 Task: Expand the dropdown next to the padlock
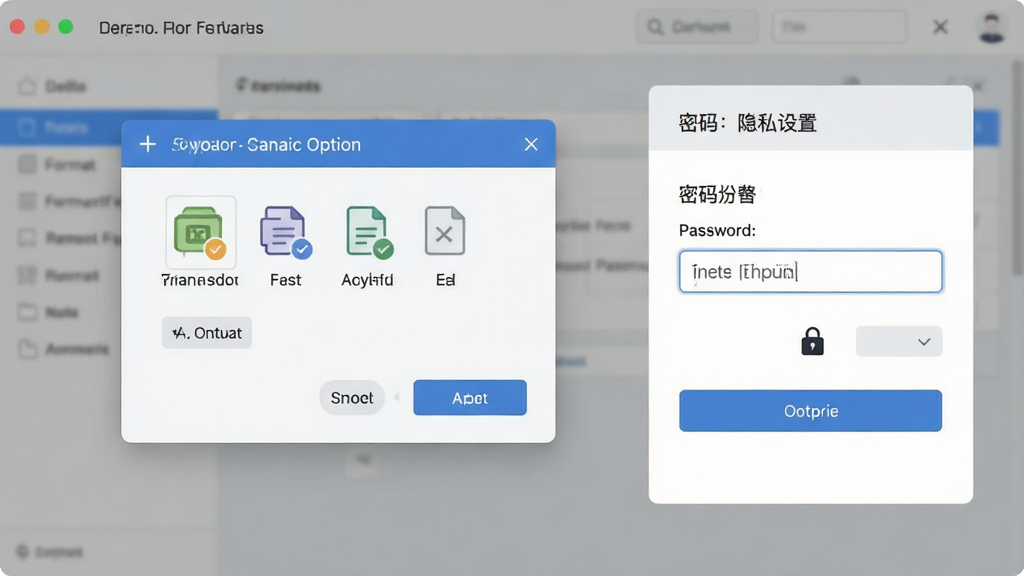click(899, 342)
